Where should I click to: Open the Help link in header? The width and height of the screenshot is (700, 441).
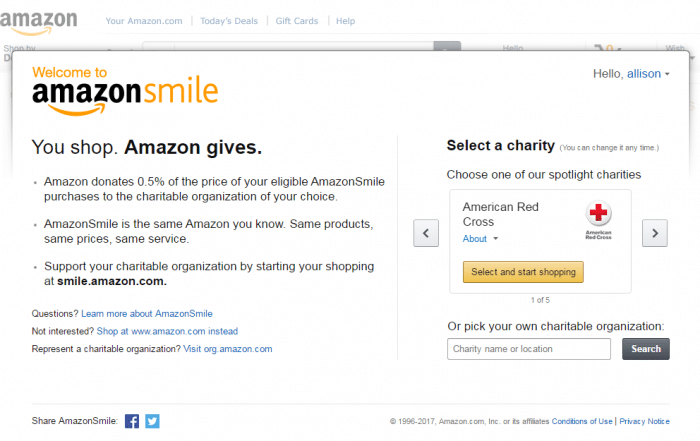tap(346, 21)
